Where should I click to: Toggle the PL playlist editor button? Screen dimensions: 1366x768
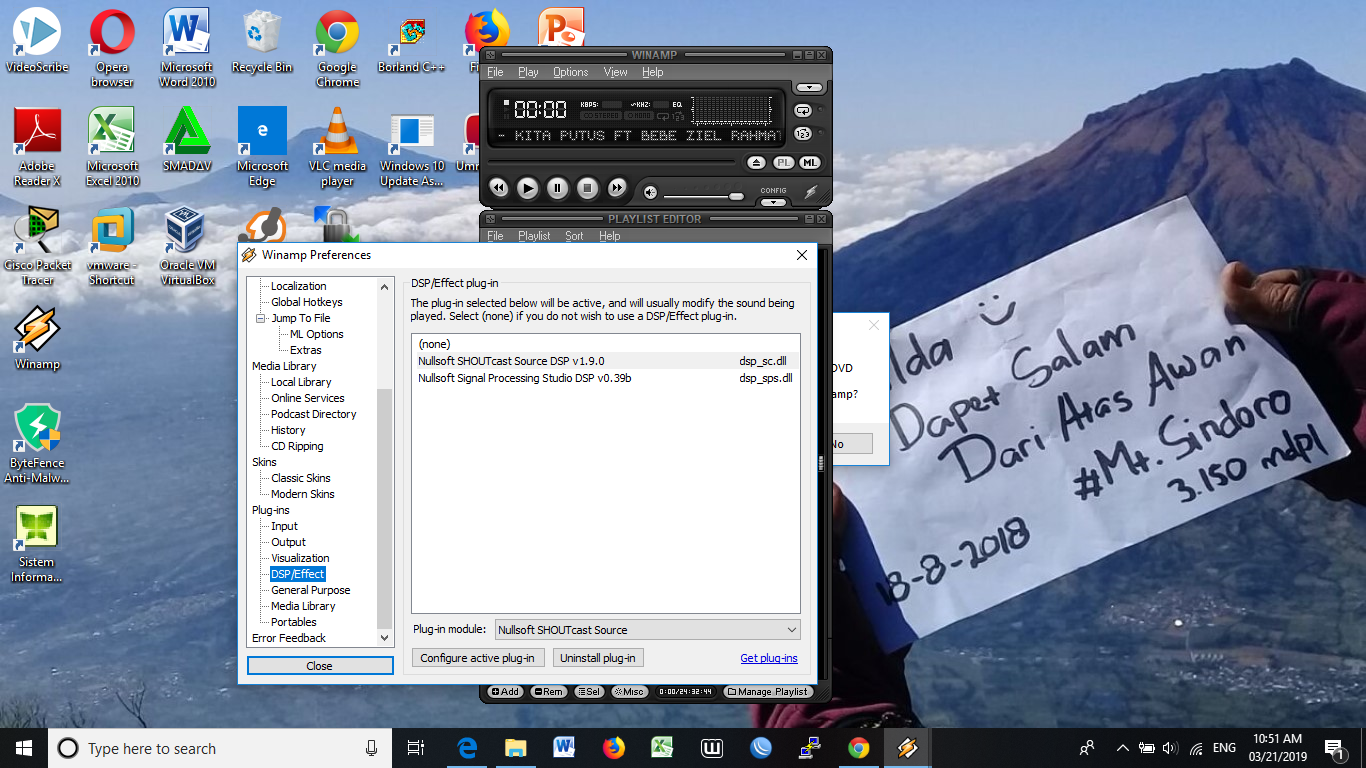(784, 162)
